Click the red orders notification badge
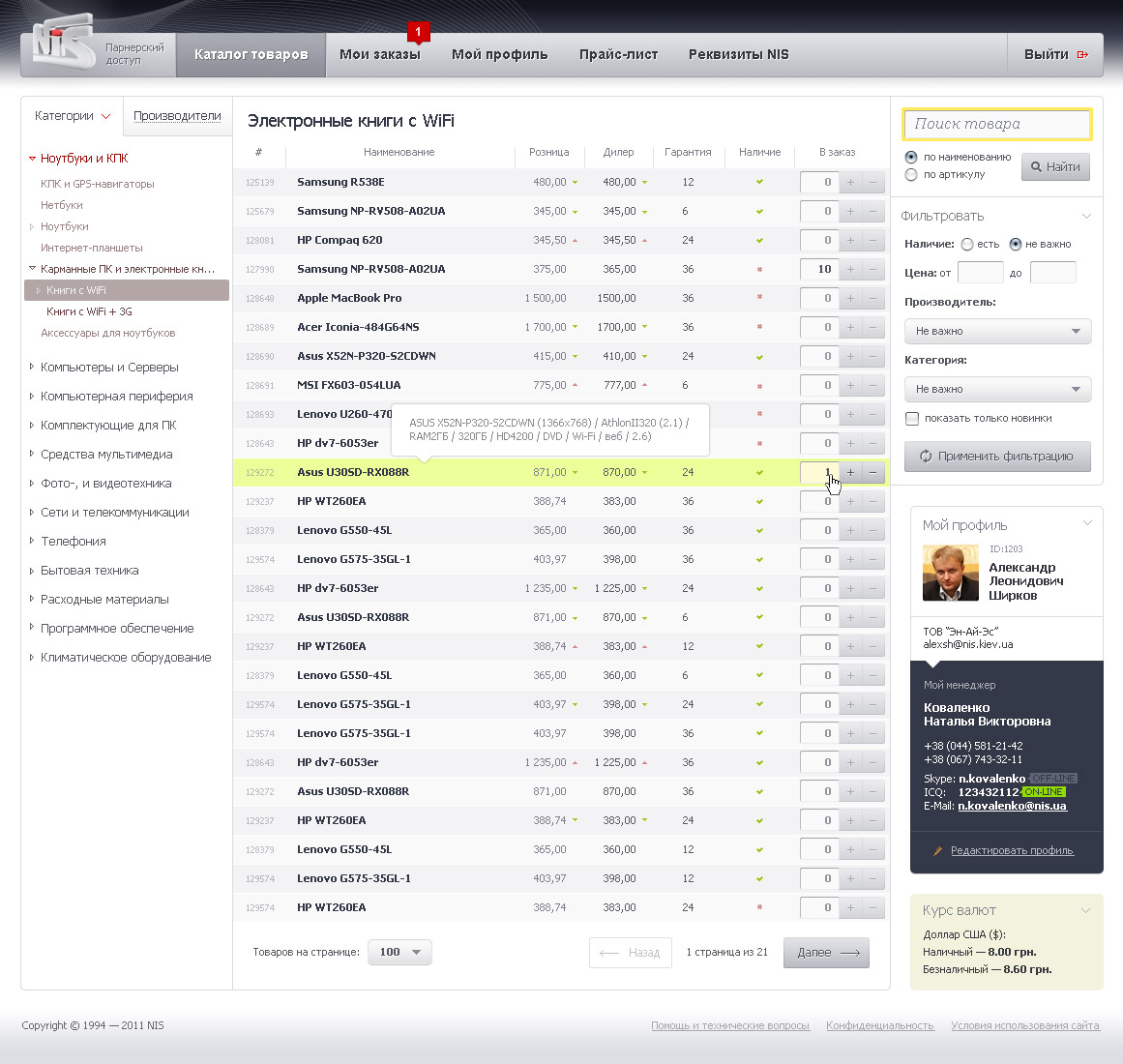 pyautogui.click(x=418, y=32)
